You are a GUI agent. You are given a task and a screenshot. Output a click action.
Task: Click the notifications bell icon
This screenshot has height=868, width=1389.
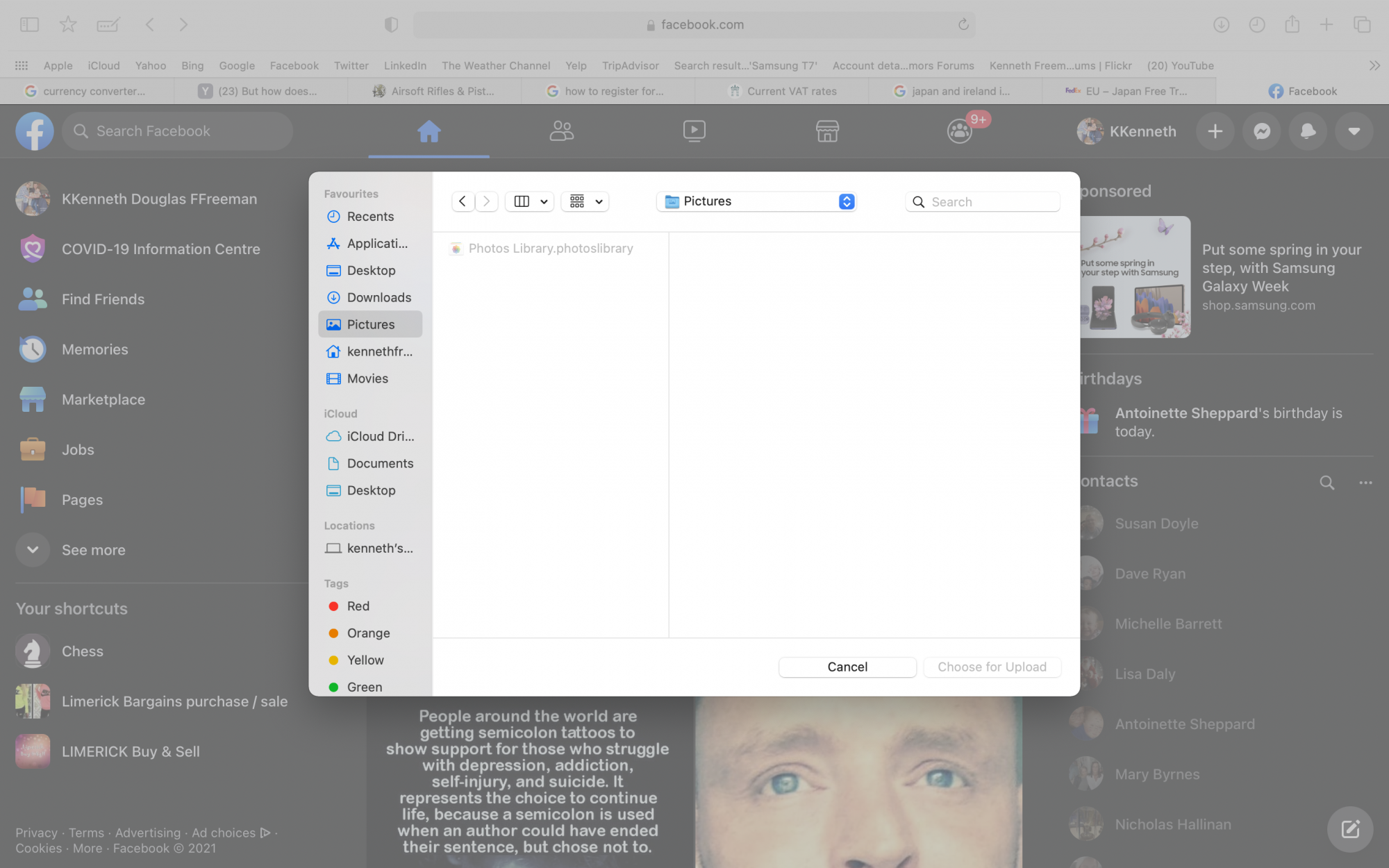click(x=1308, y=131)
